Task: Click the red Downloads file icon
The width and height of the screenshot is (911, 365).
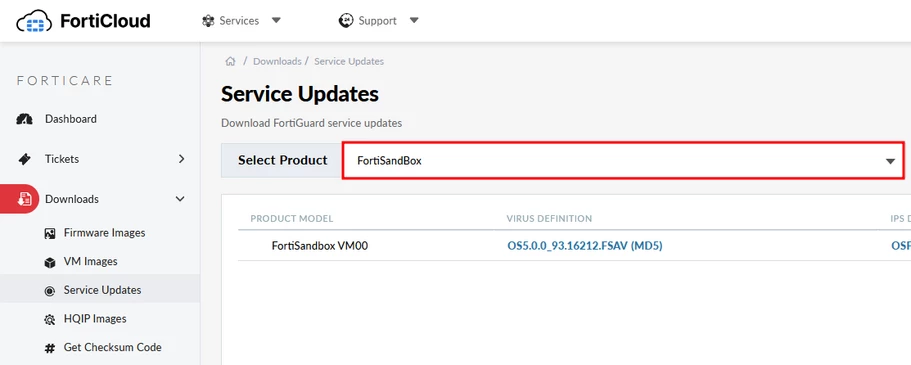Action: (x=24, y=199)
